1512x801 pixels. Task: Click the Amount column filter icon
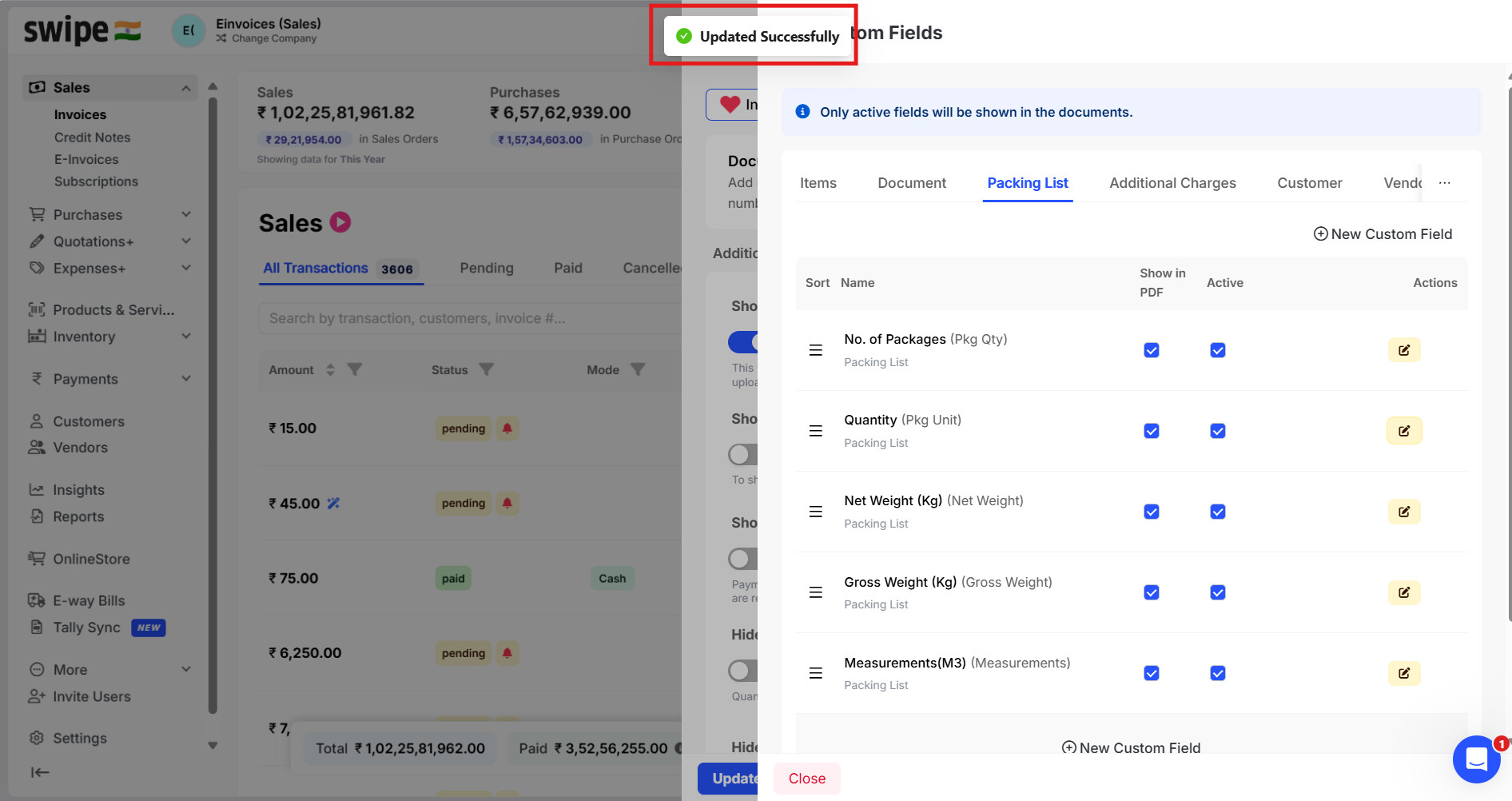355,369
